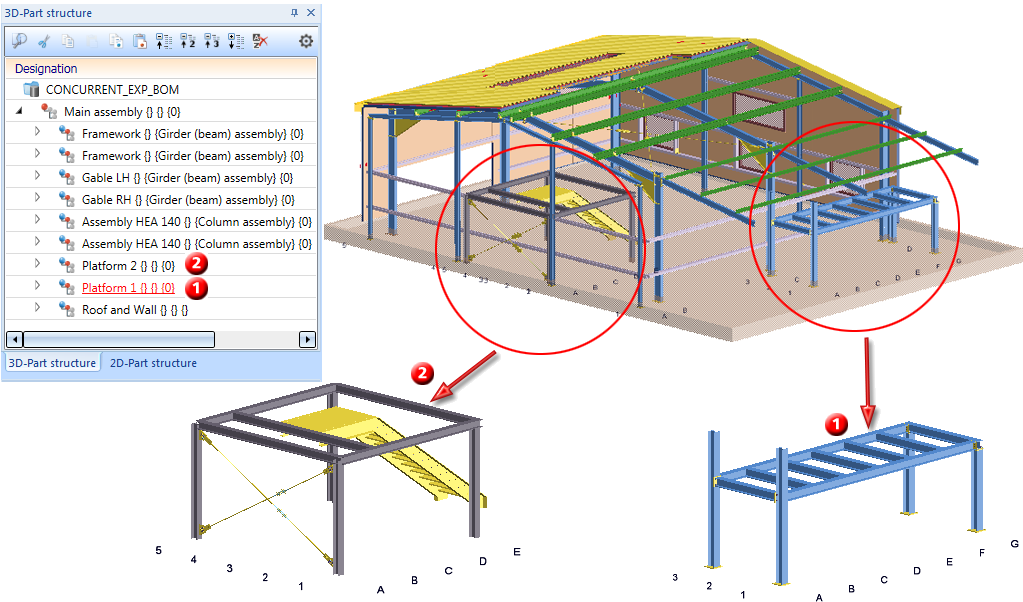The image size is (1023, 602).
Task: Expand the Platform 1 node
Action: [37, 286]
